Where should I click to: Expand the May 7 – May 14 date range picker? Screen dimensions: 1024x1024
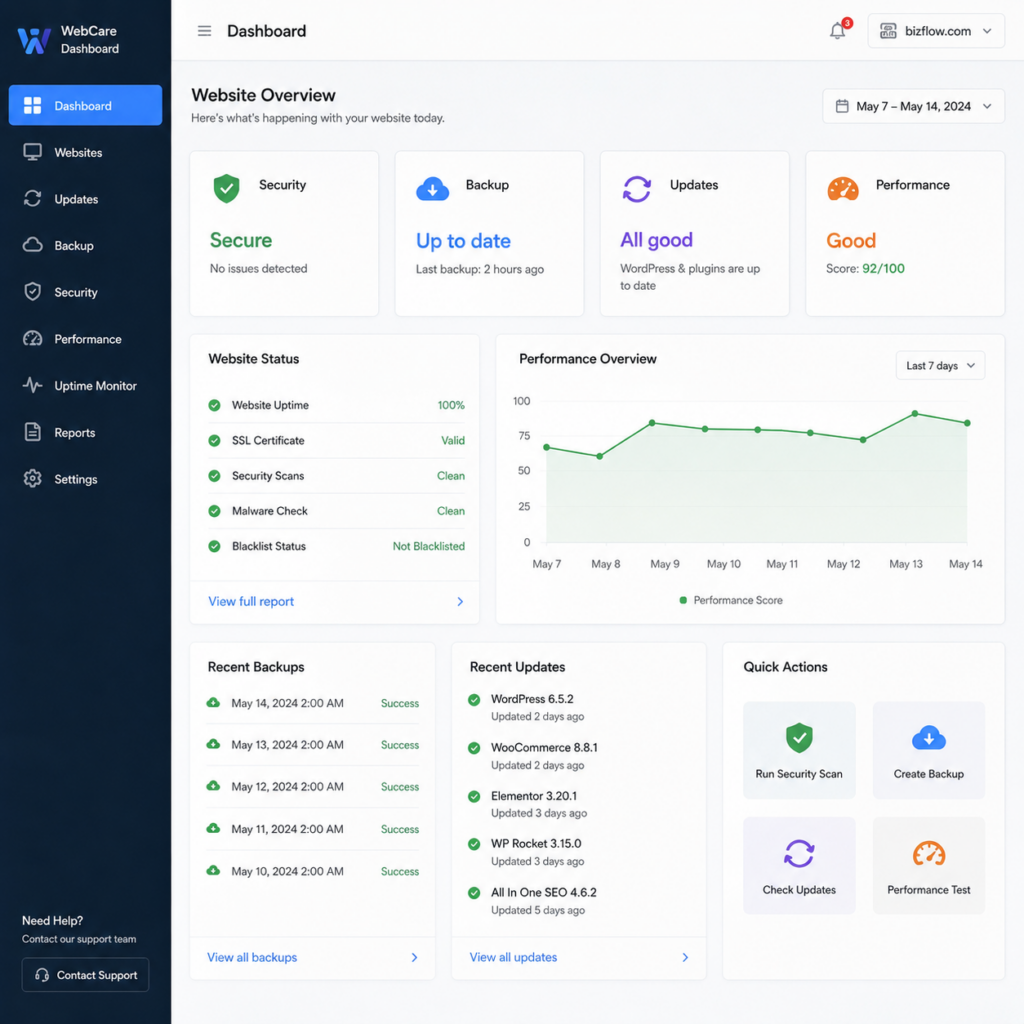913,106
